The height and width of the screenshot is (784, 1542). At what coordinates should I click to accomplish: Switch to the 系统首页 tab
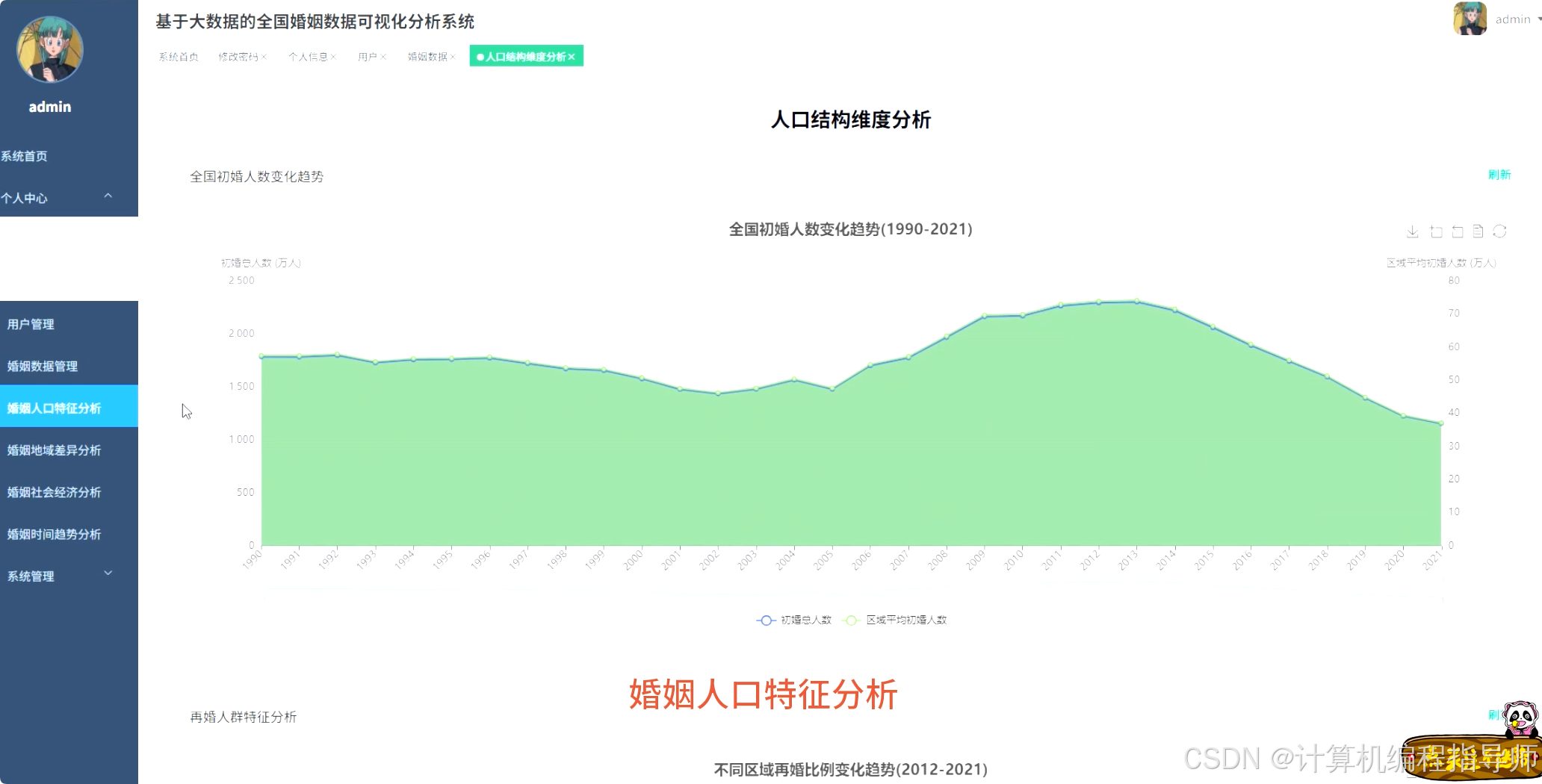[x=179, y=57]
